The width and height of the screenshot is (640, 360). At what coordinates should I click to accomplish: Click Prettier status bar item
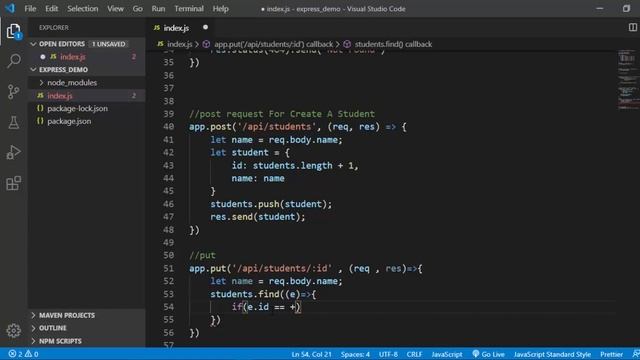[x=611, y=354]
